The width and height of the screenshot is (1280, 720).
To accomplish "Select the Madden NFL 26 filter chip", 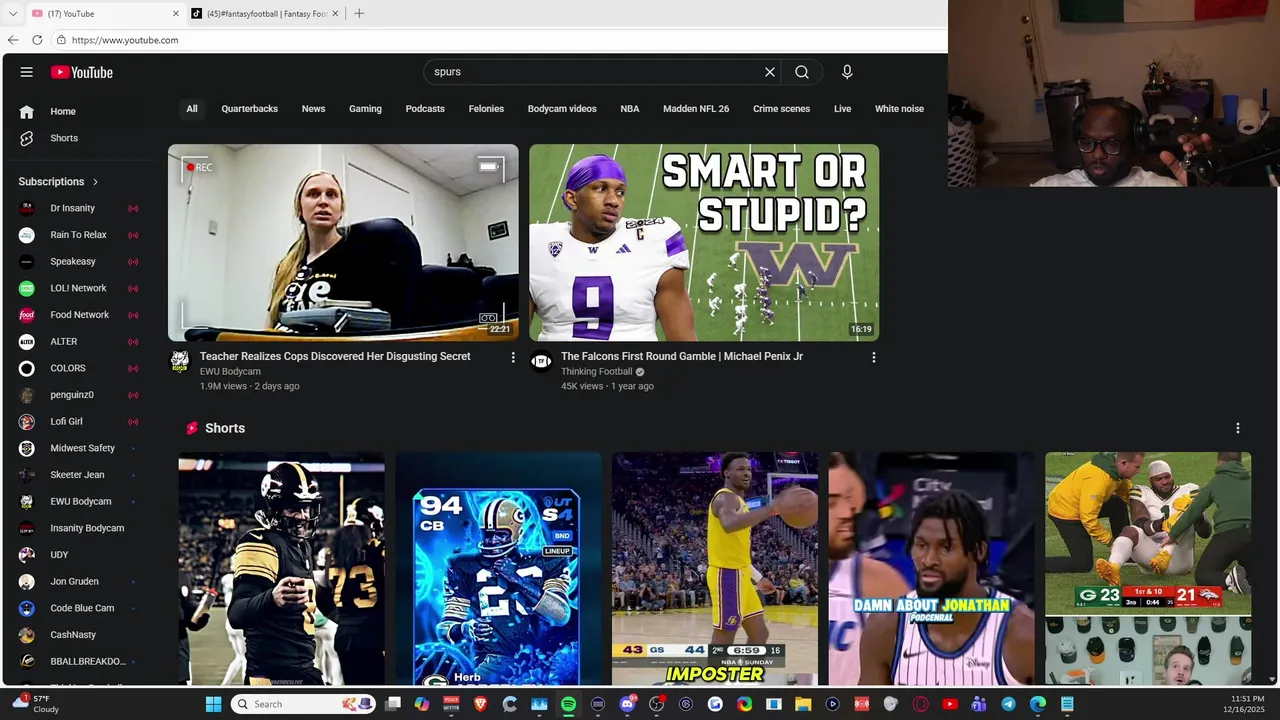I will 696,109.
